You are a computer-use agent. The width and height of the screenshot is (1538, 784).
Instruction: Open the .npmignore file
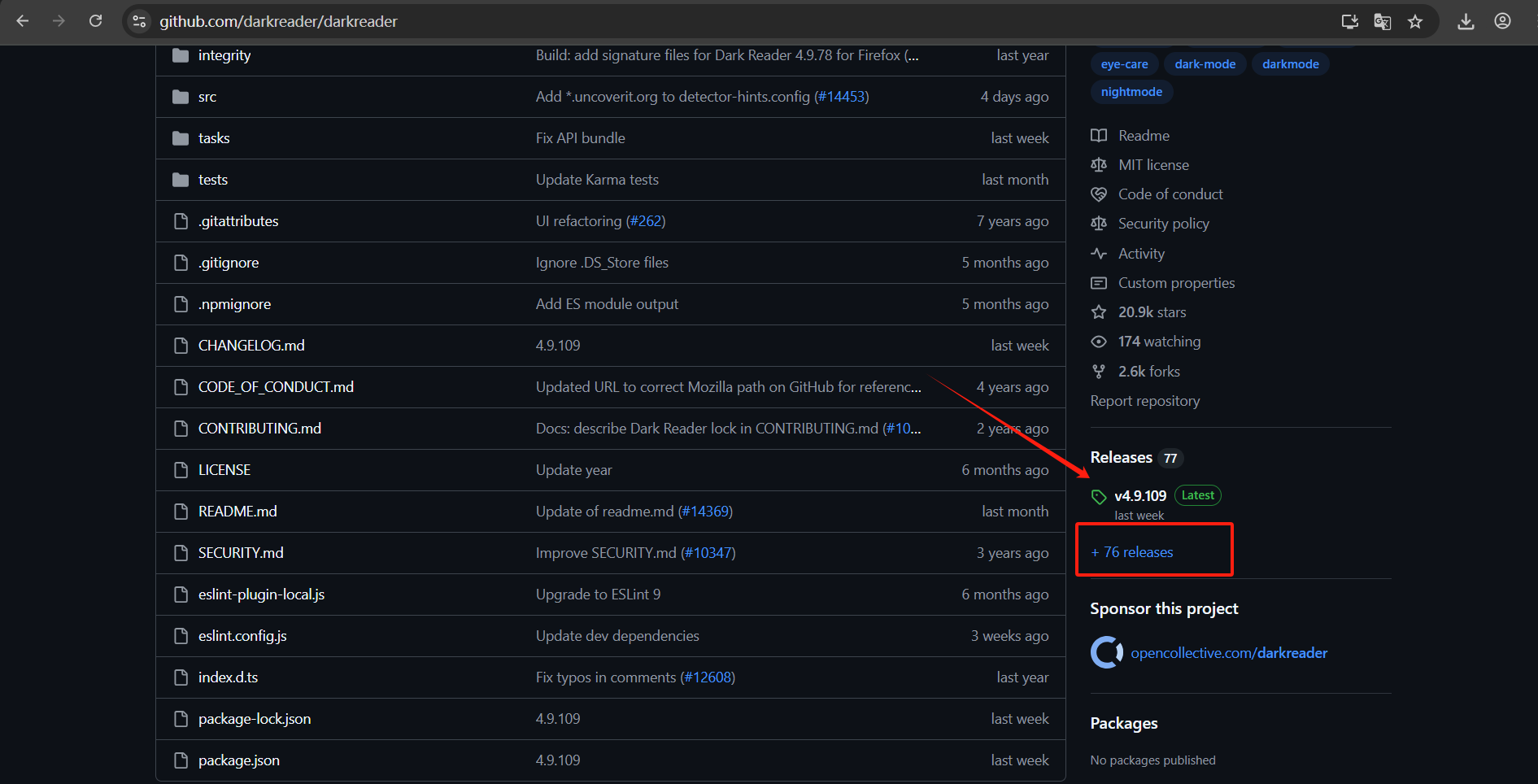235,304
